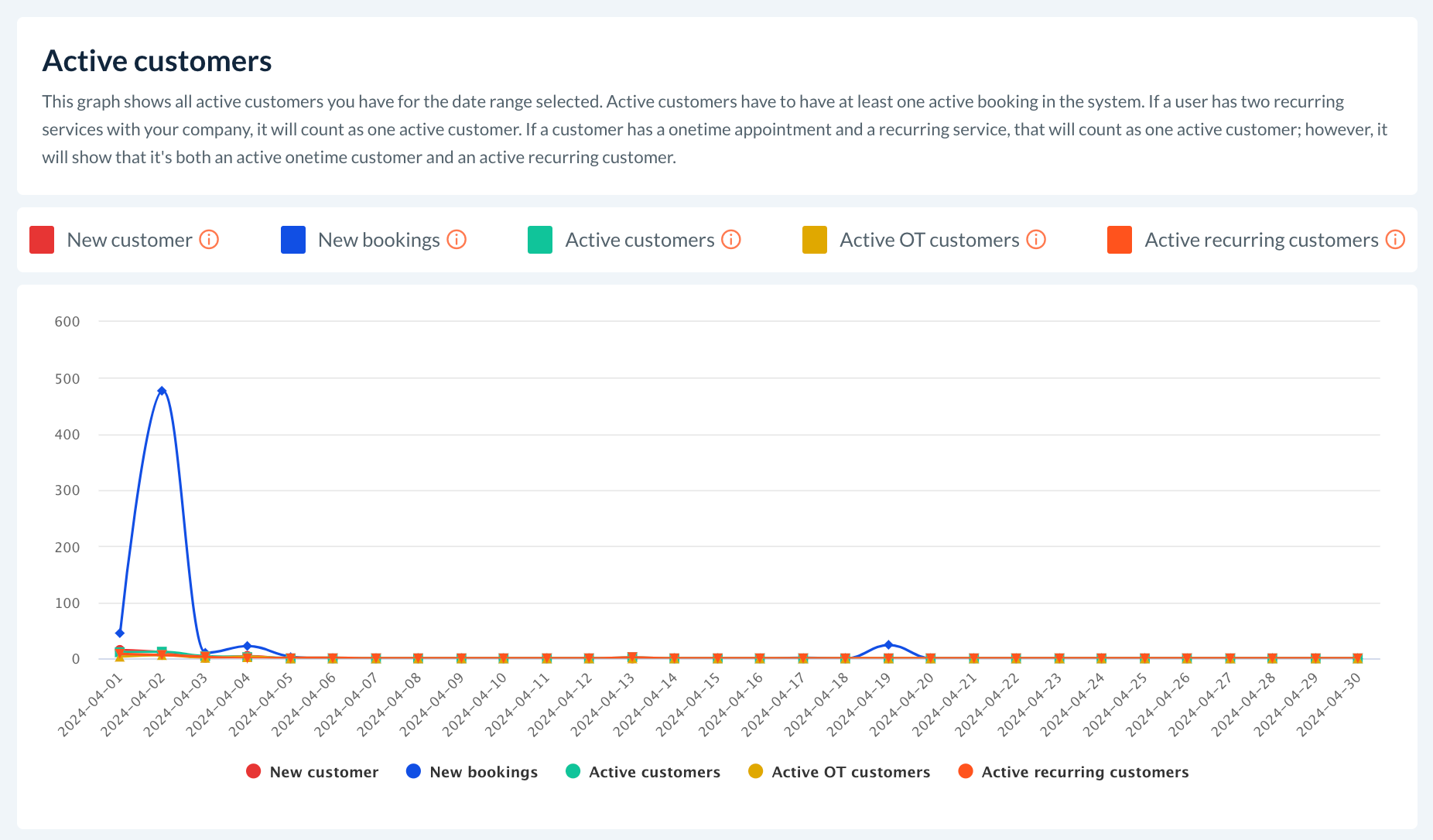Click info icon beside New customer
The height and width of the screenshot is (840, 1433).
209,240
